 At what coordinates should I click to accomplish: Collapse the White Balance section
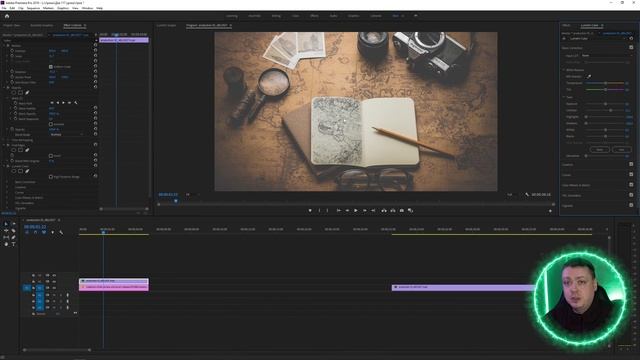pyautogui.click(x=564, y=70)
